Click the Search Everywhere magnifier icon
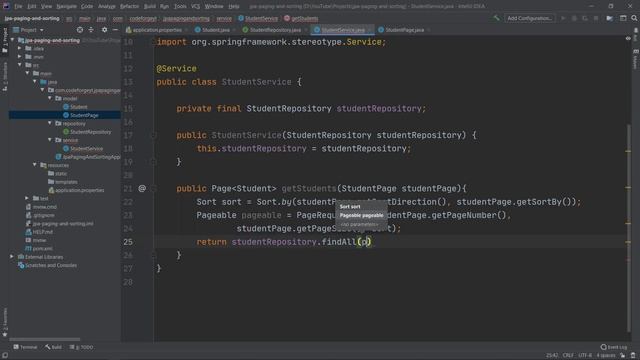 click(x=634, y=18)
